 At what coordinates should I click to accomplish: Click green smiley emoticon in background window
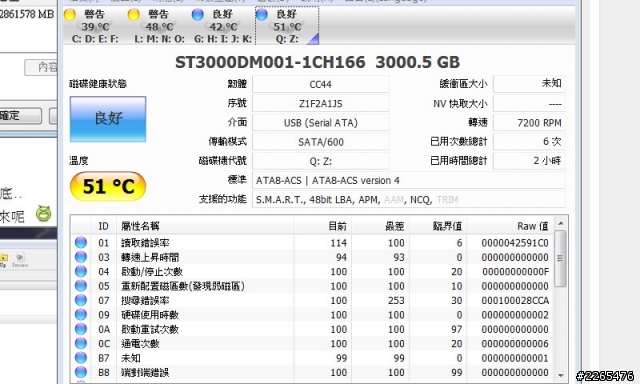[44, 214]
